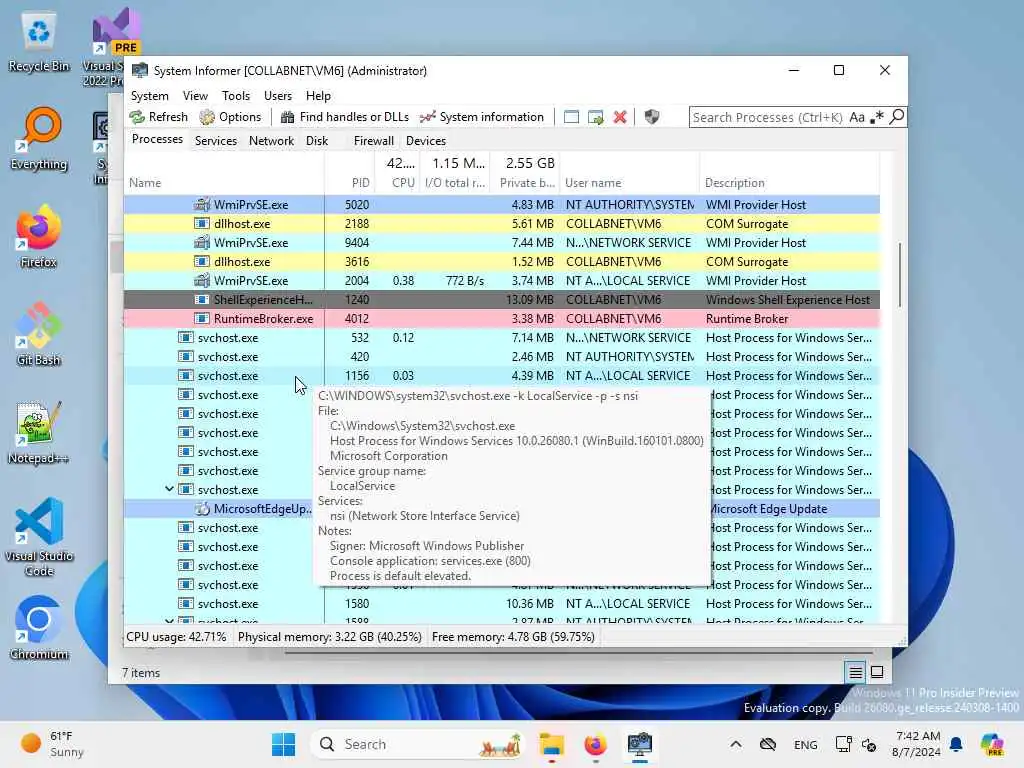Open the Git Bash desktop shortcut
This screenshot has height=768, width=1024.
tap(39, 334)
